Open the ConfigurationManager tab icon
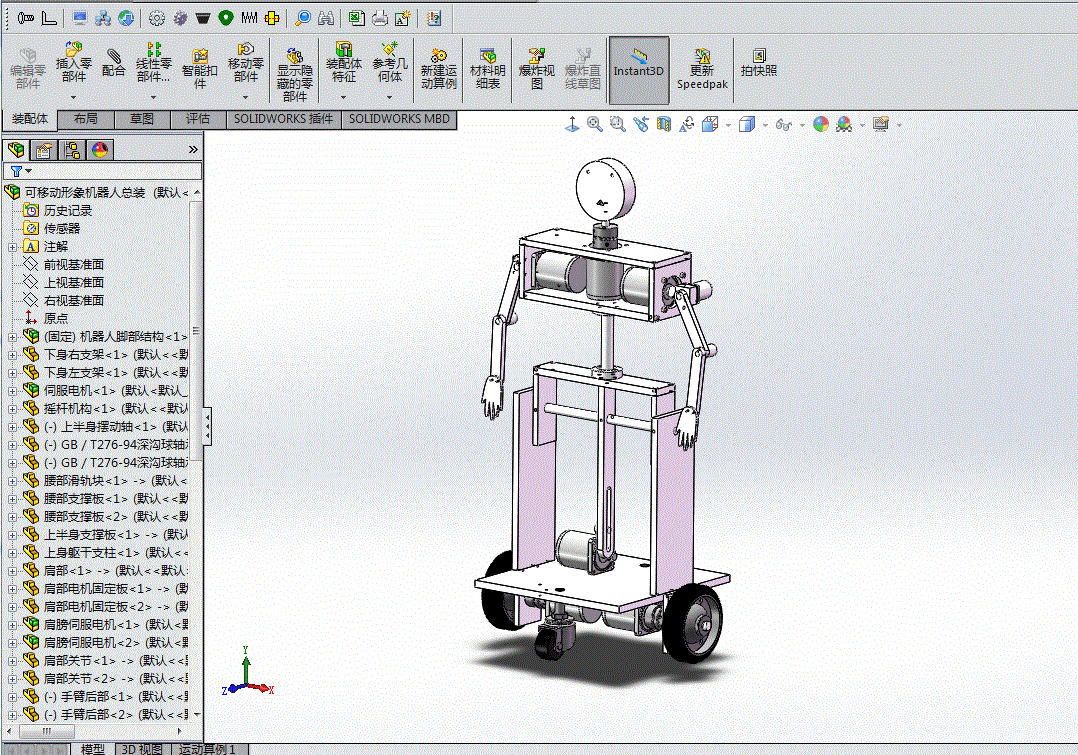 click(x=72, y=151)
